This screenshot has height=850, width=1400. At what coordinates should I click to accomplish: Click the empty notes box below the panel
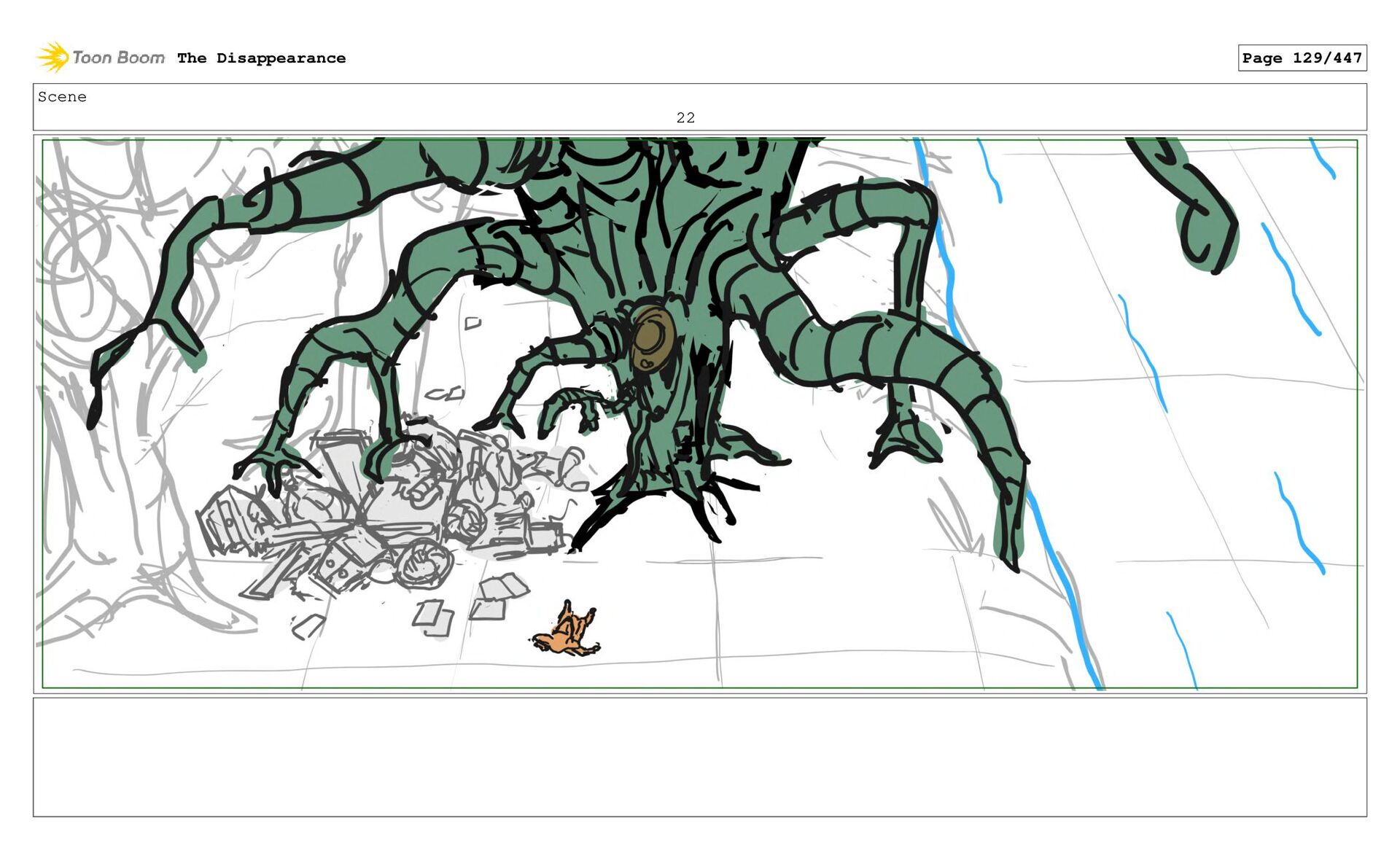(x=699, y=757)
